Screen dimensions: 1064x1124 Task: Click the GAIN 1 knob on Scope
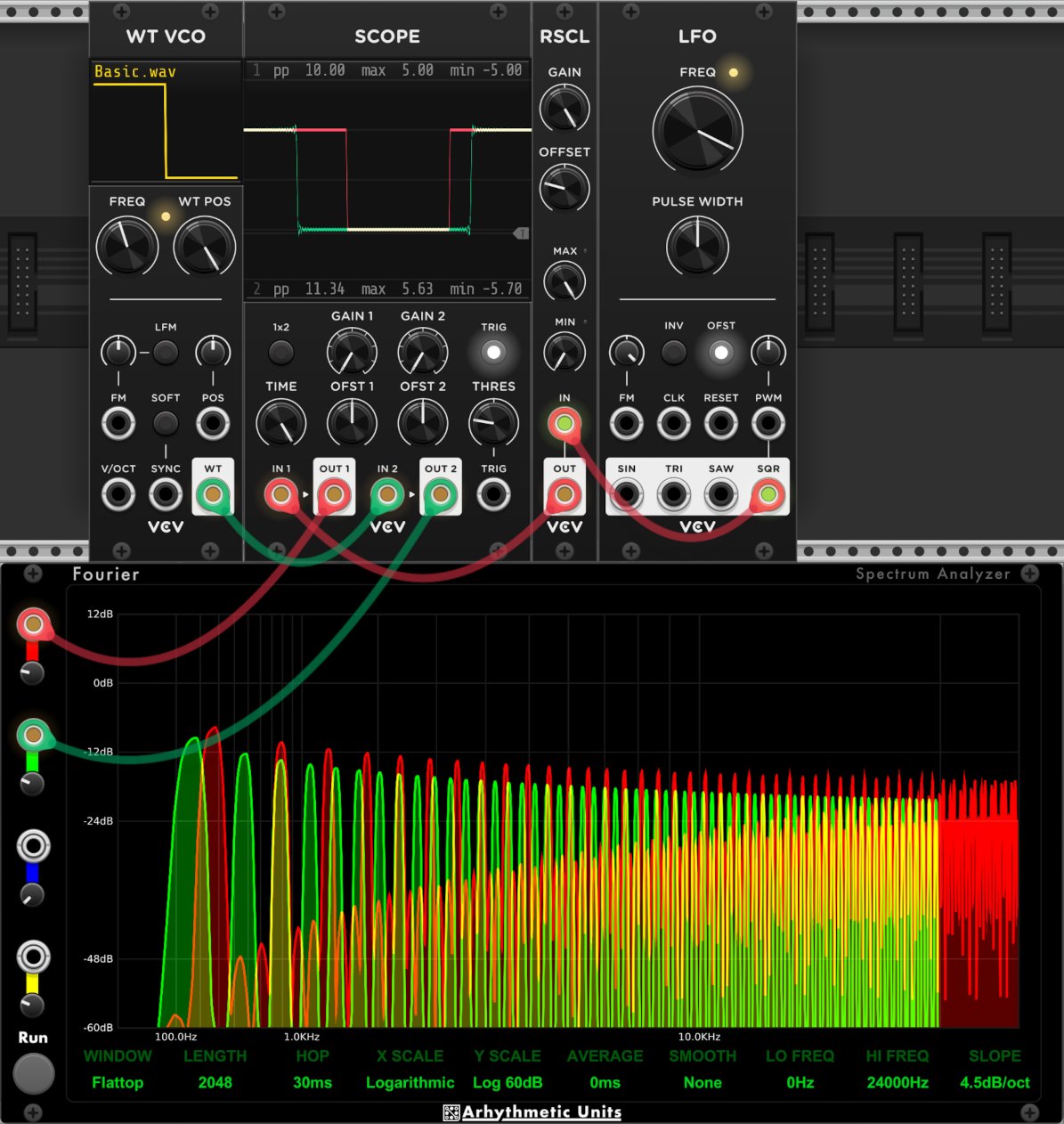[x=352, y=353]
